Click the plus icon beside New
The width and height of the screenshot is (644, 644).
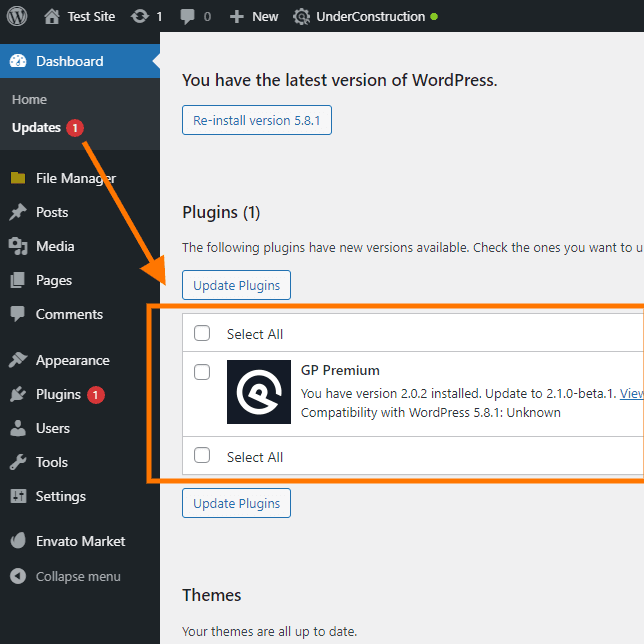[237, 16]
